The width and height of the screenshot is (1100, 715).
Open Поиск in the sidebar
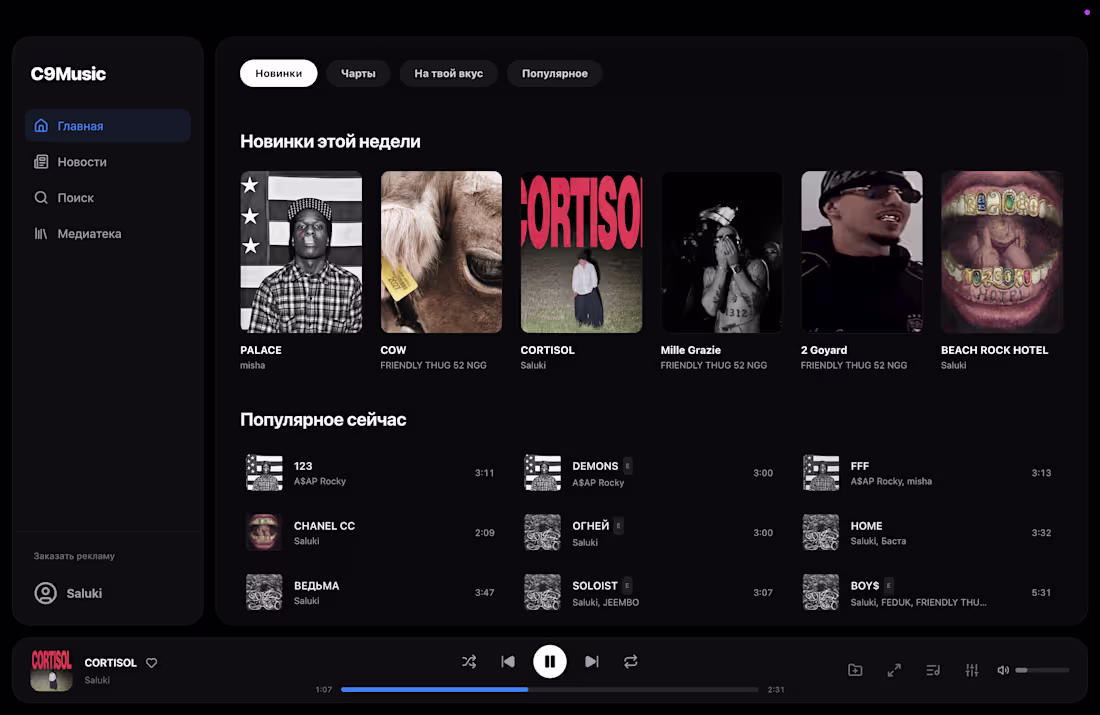click(107, 197)
